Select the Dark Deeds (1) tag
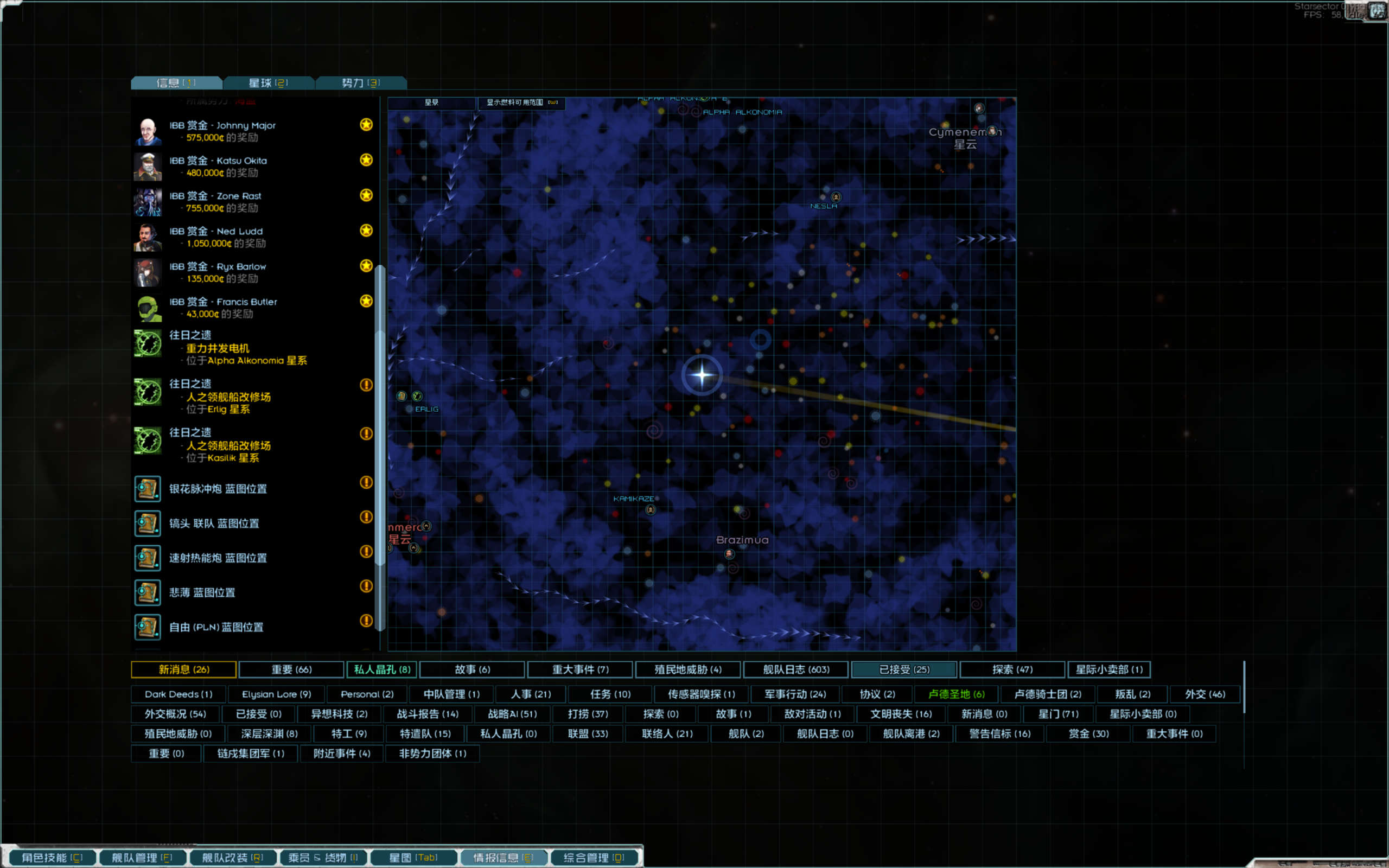This screenshot has height=868, width=1389. [178, 694]
